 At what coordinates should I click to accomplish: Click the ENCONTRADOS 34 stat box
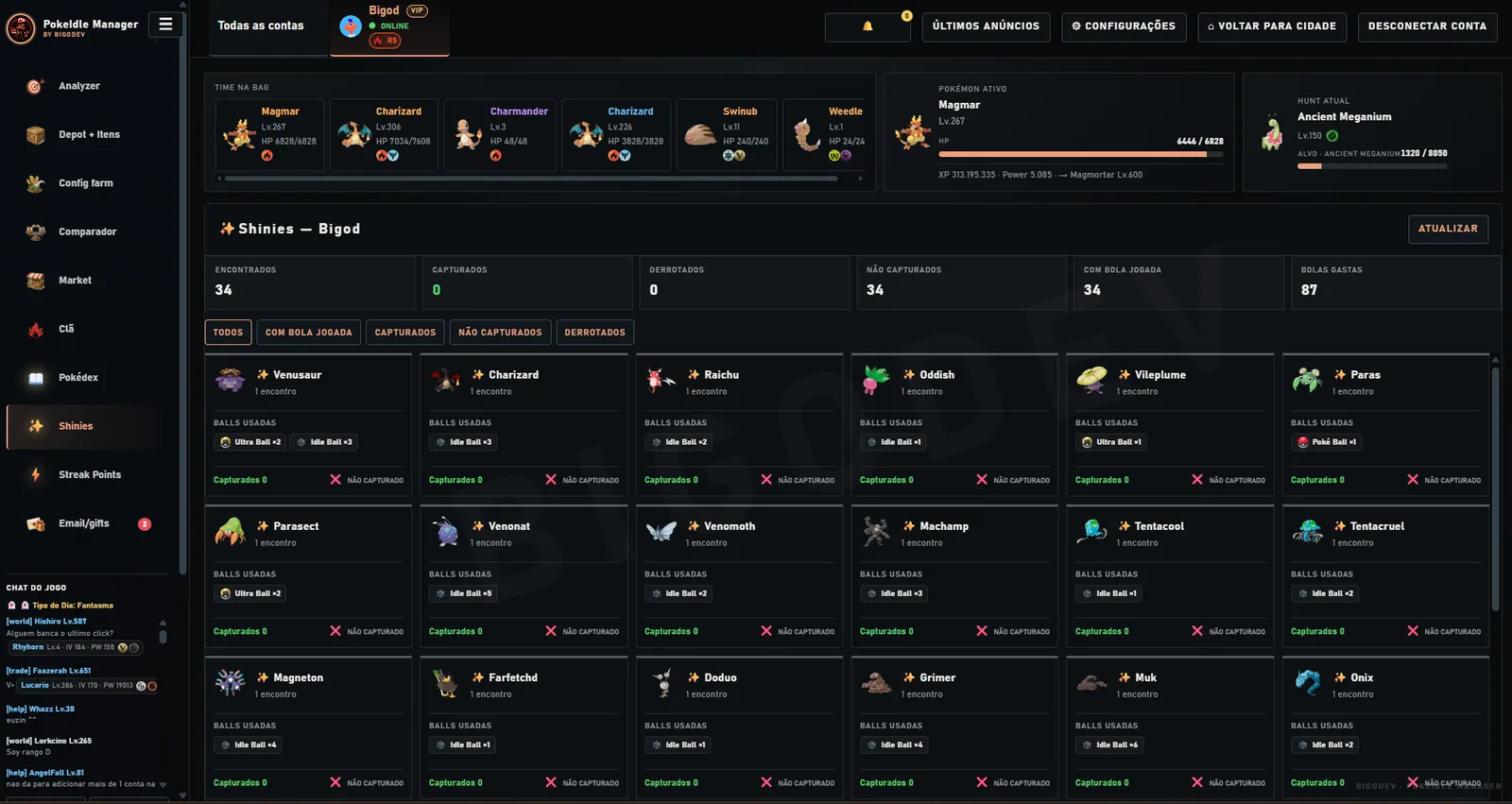pyautogui.click(x=310, y=282)
